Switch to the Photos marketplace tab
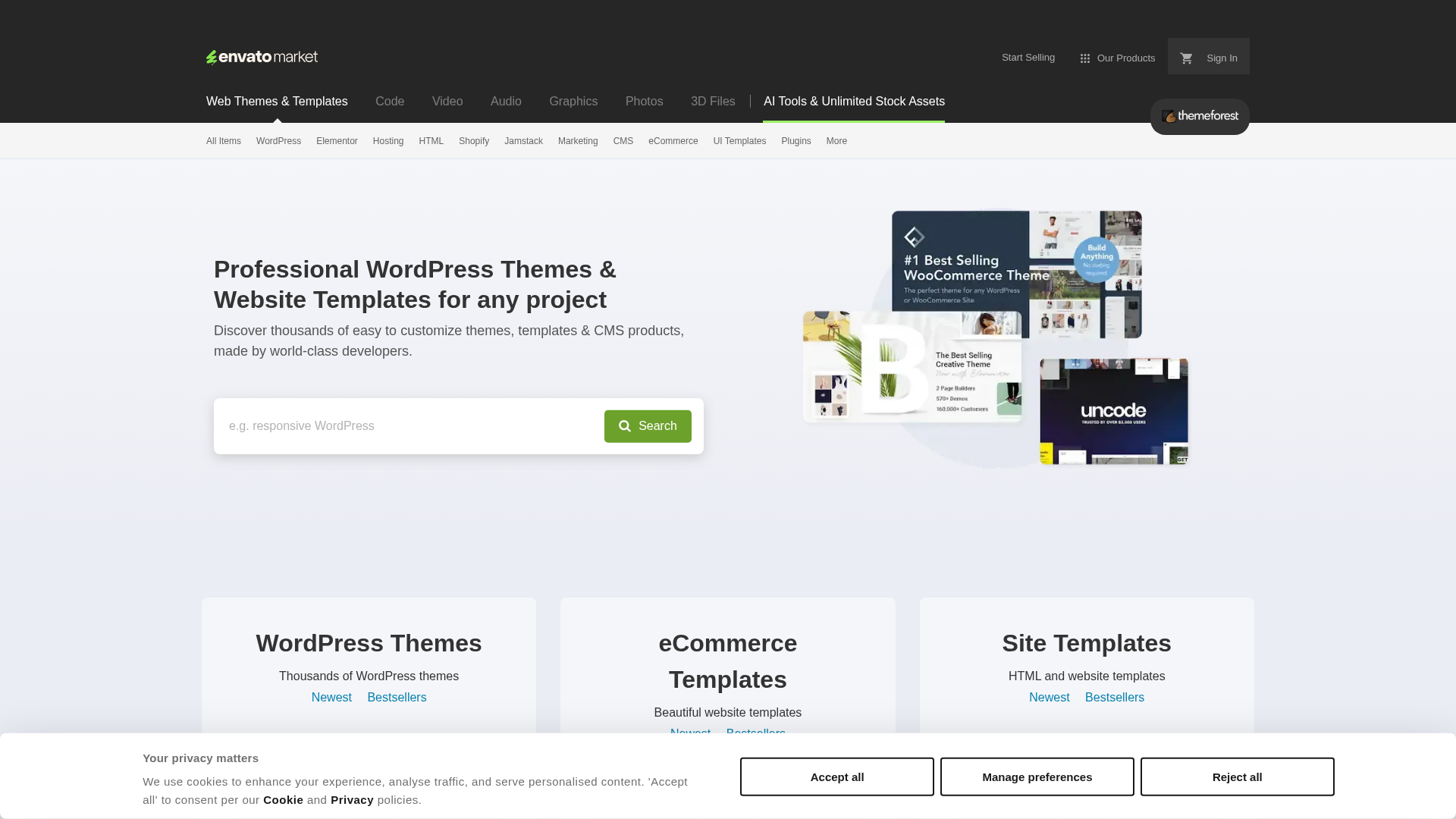1456x819 pixels. click(x=645, y=102)
